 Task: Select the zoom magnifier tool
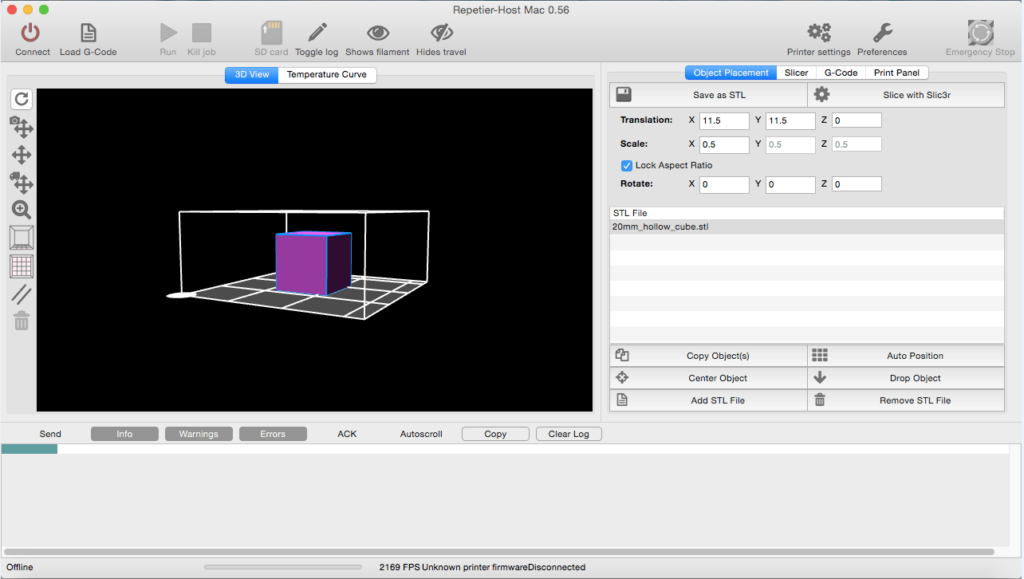[x=22, y=210]
